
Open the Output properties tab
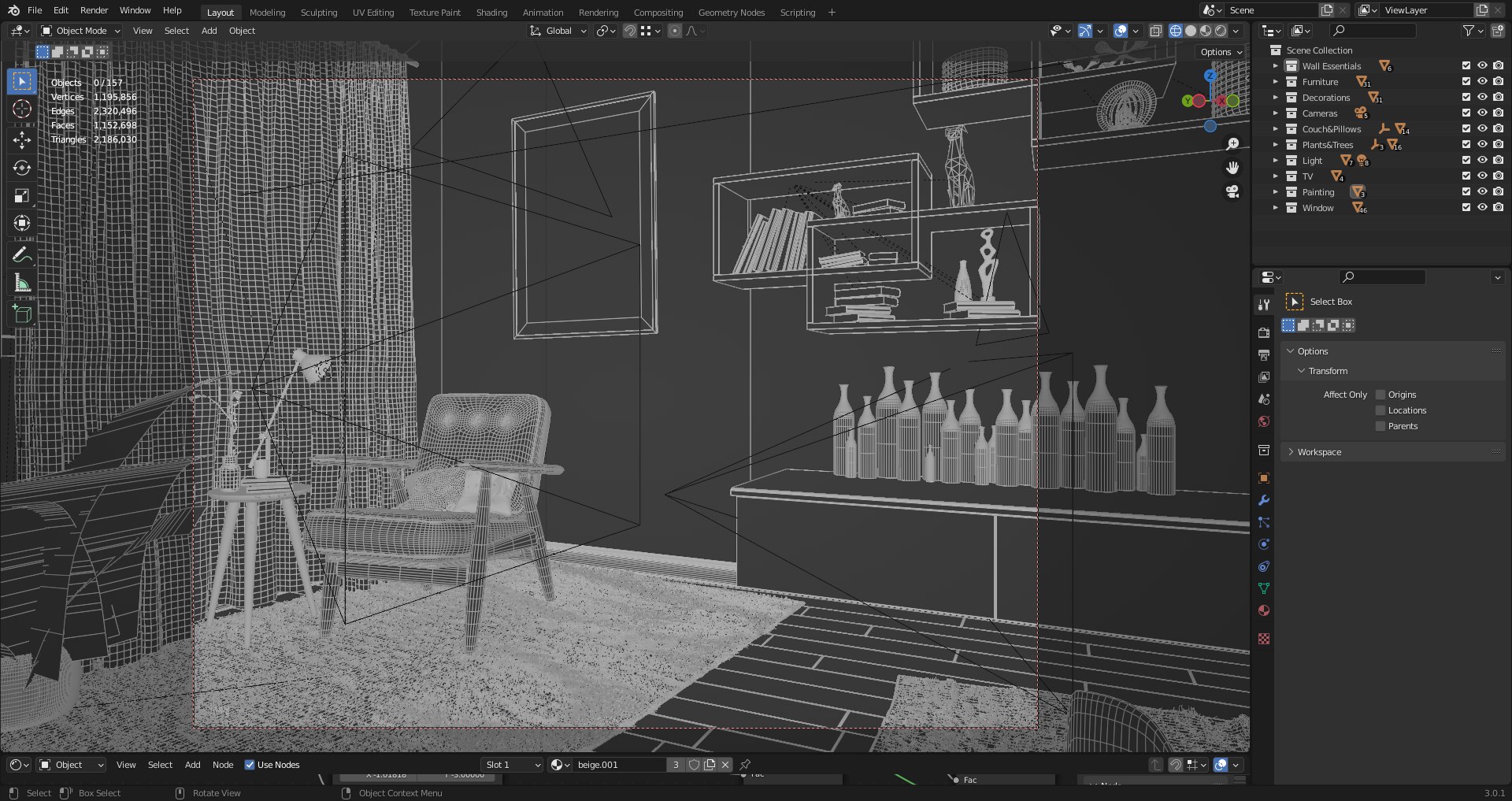pyautogui.click(x=1264, y=355)
